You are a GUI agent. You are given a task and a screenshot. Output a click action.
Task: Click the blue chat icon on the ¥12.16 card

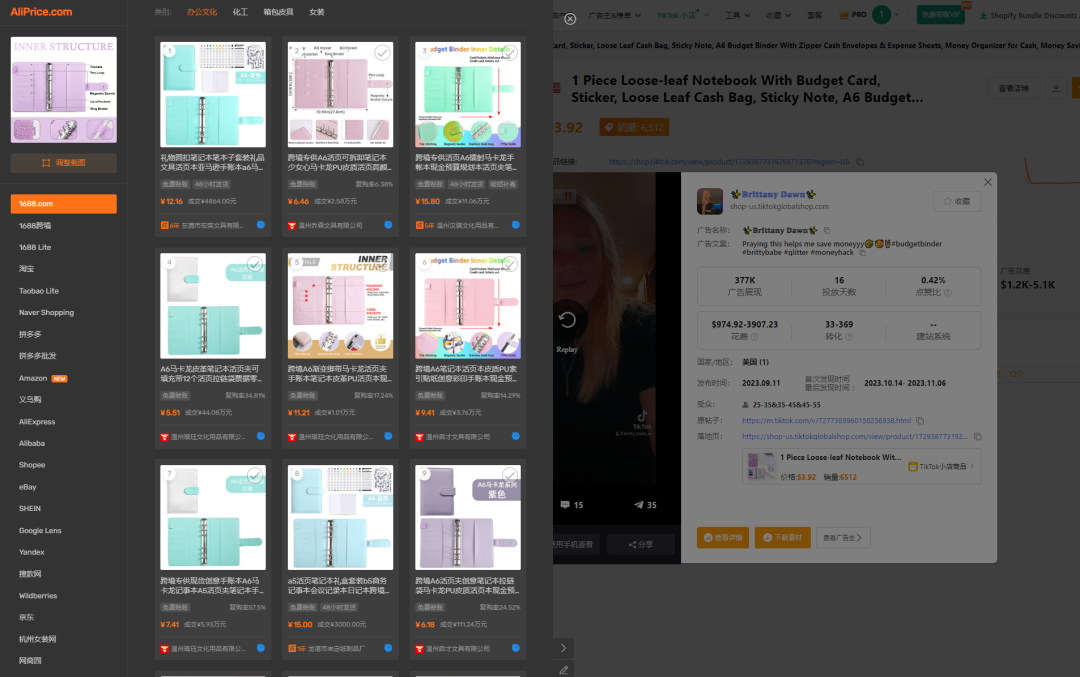pyautogui.click(x=261, y=225)
